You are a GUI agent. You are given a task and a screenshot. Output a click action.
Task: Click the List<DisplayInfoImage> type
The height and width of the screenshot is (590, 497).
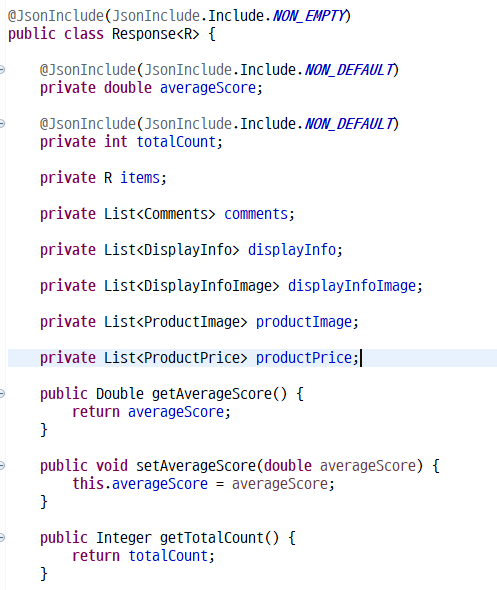[192, 286]
